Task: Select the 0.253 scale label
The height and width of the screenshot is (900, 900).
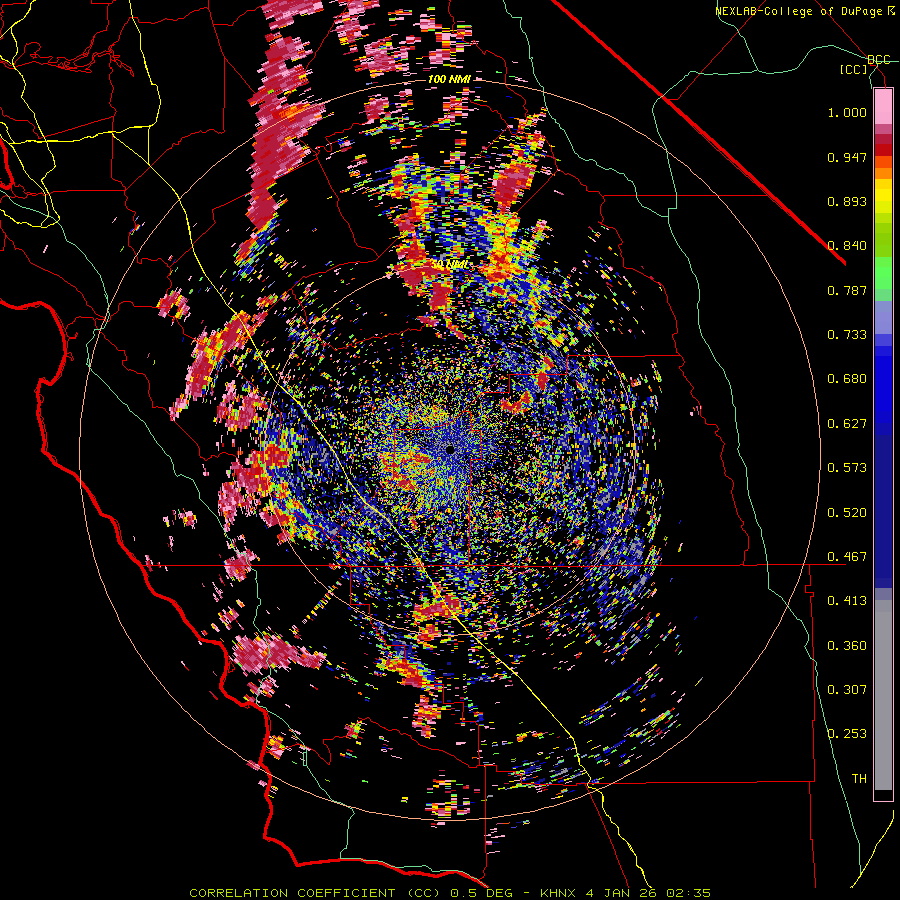Action: (847, 734)
